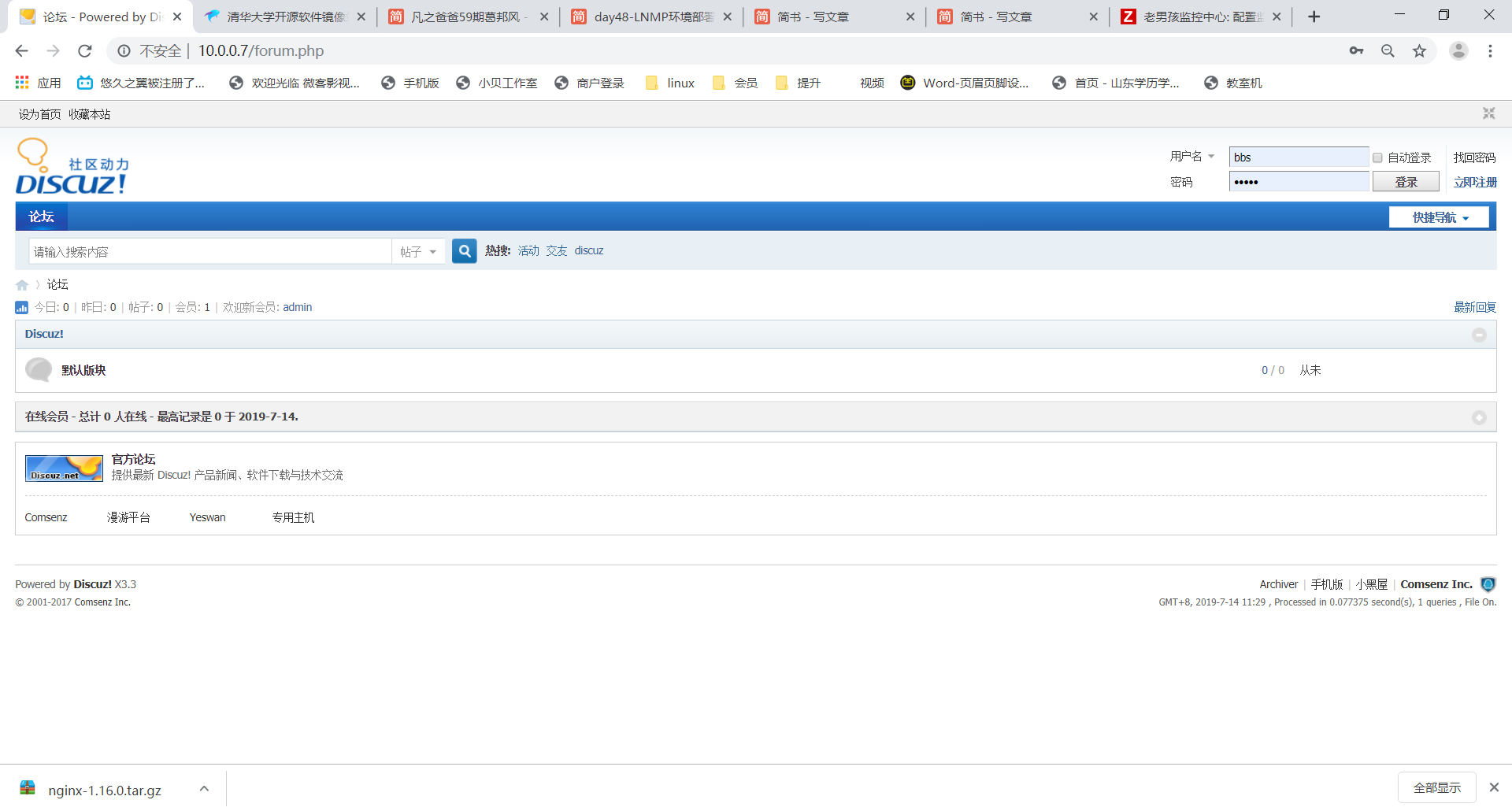The image size is (1512, 811).
Task: Collapse the Discuz! category section
Action: (x=1480, y=335)
